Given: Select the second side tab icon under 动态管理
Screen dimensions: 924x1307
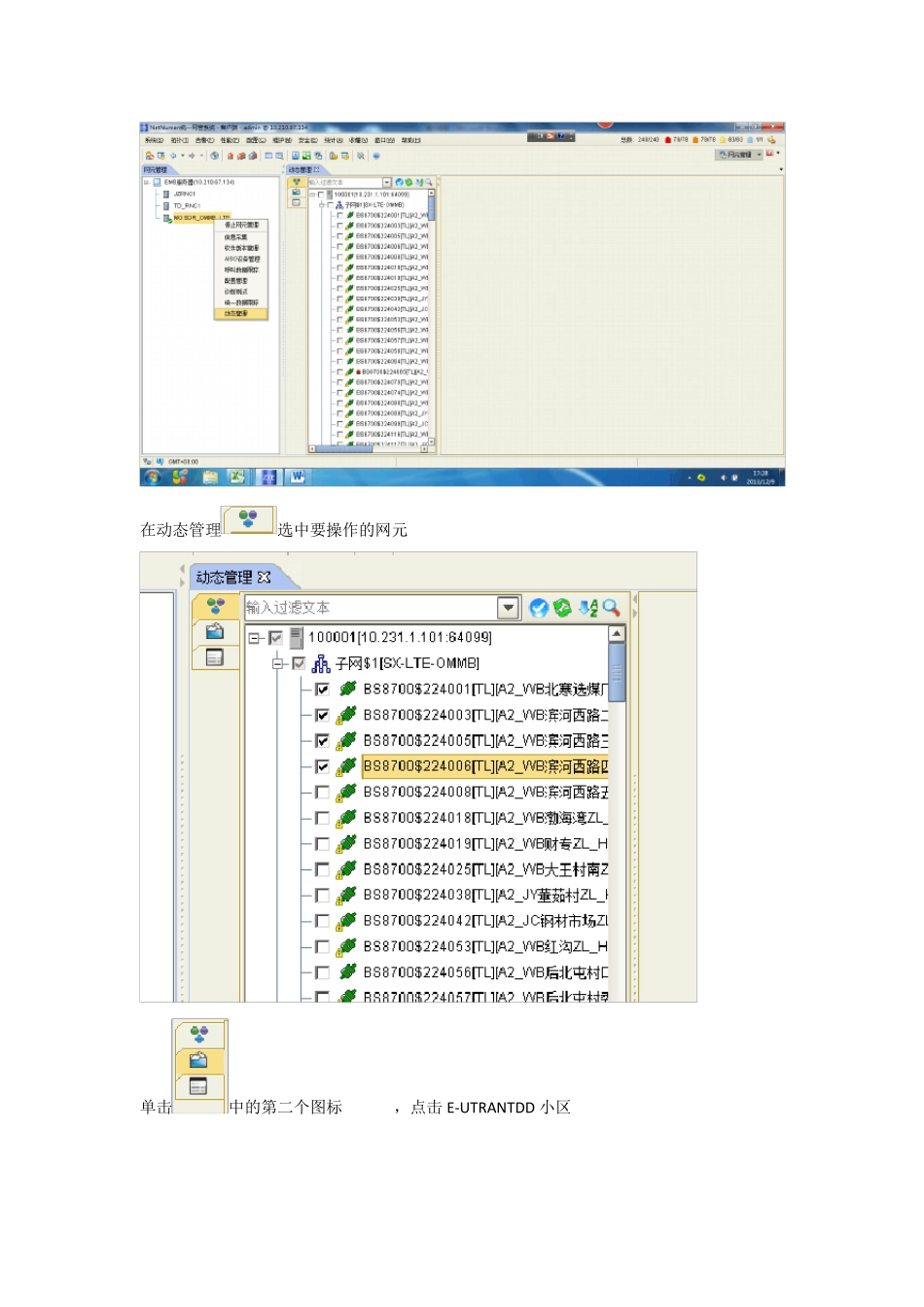Looking at the screenshot, I should tap(215, 632).
